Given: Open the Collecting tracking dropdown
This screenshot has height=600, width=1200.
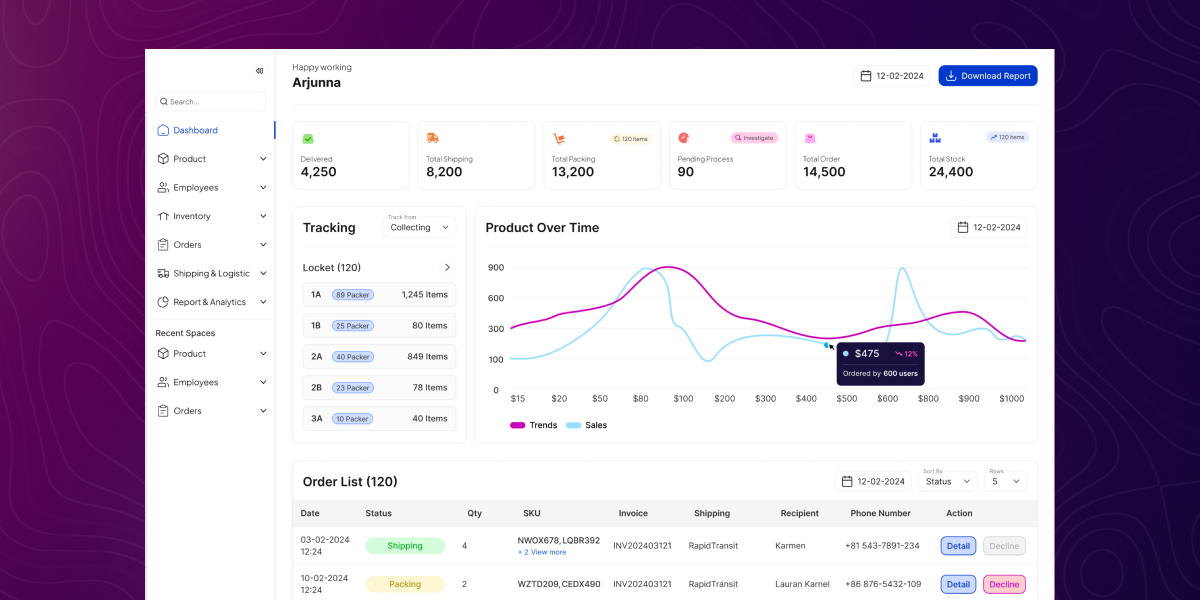Looking at the screenshot, I should pyautogui.click(x=418, y=227).
